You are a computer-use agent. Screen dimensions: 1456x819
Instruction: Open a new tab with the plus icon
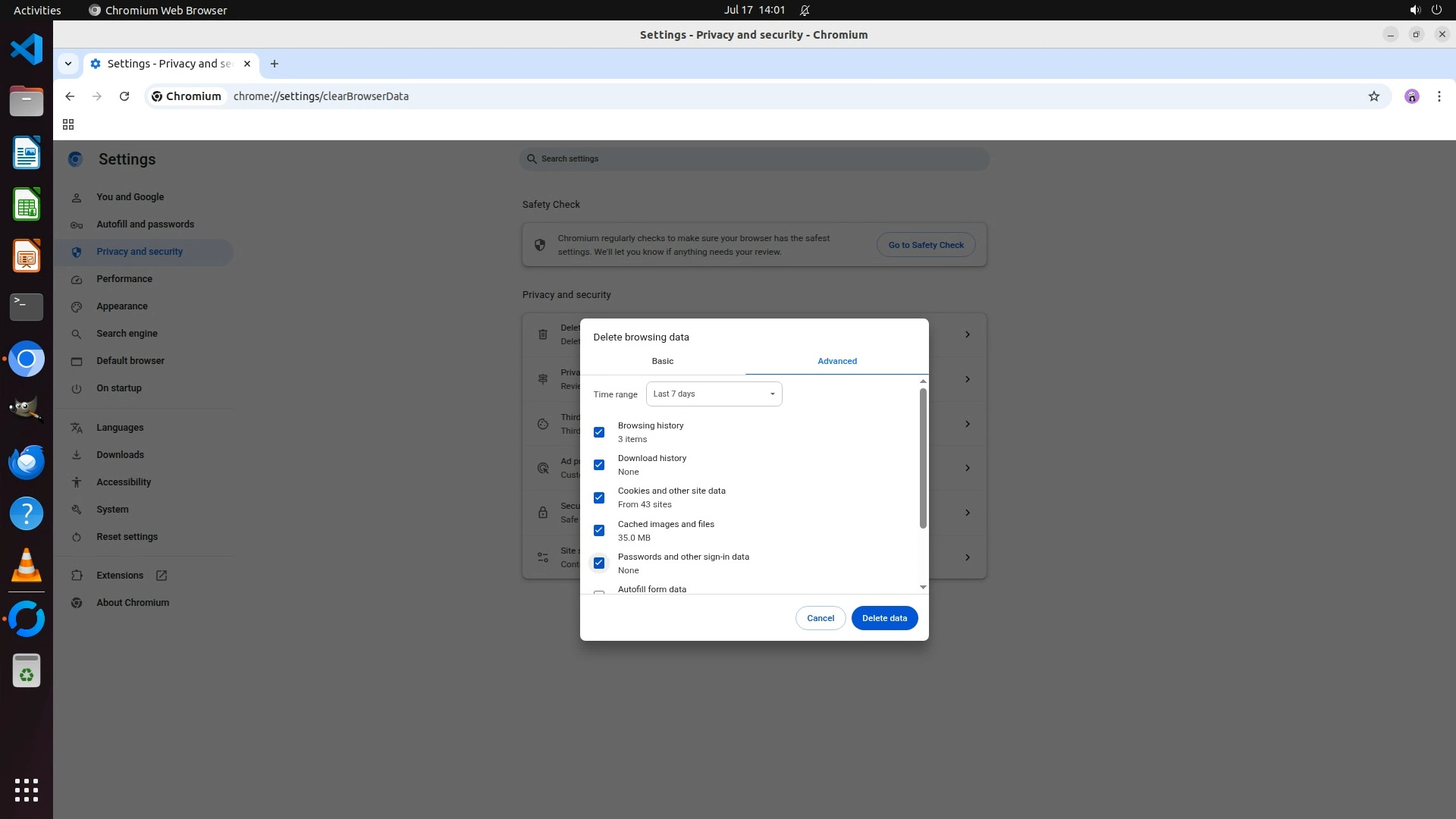tap(275, 64)
